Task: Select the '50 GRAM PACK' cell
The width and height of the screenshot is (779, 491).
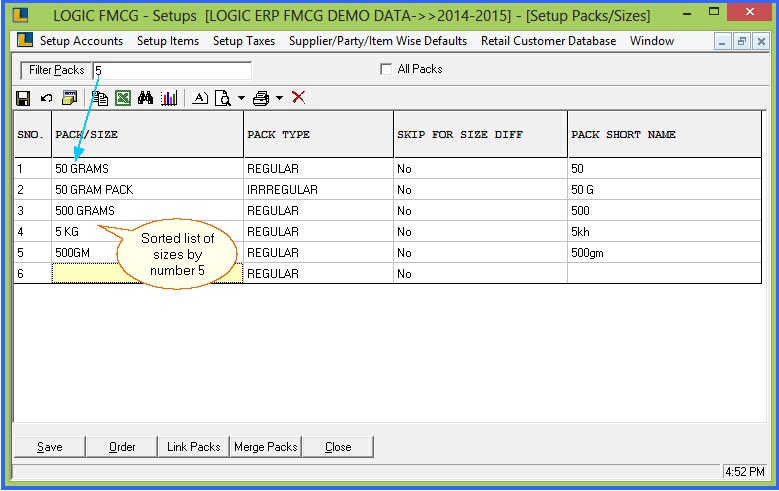Action: click(x=148, y=189)
